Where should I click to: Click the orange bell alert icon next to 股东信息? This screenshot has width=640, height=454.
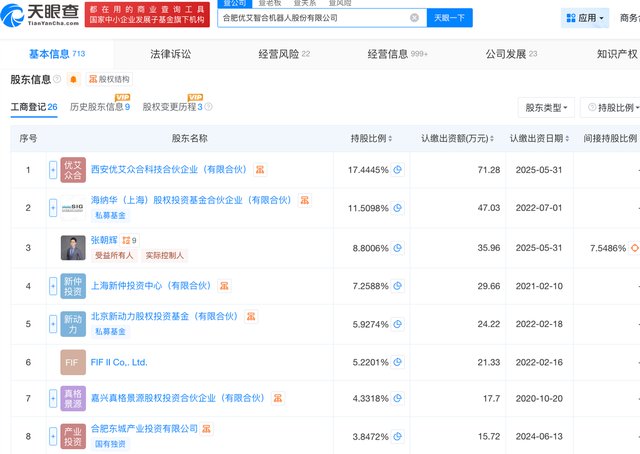tap(73, 79)
